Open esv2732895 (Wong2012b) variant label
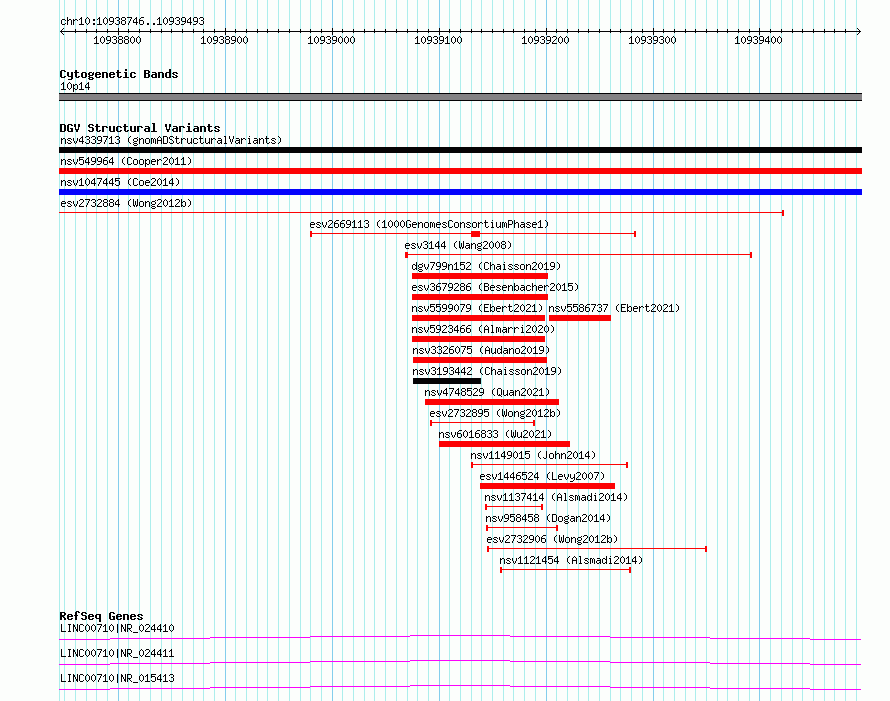This screenshot has height=701, width=890. [x=495, y=413]
